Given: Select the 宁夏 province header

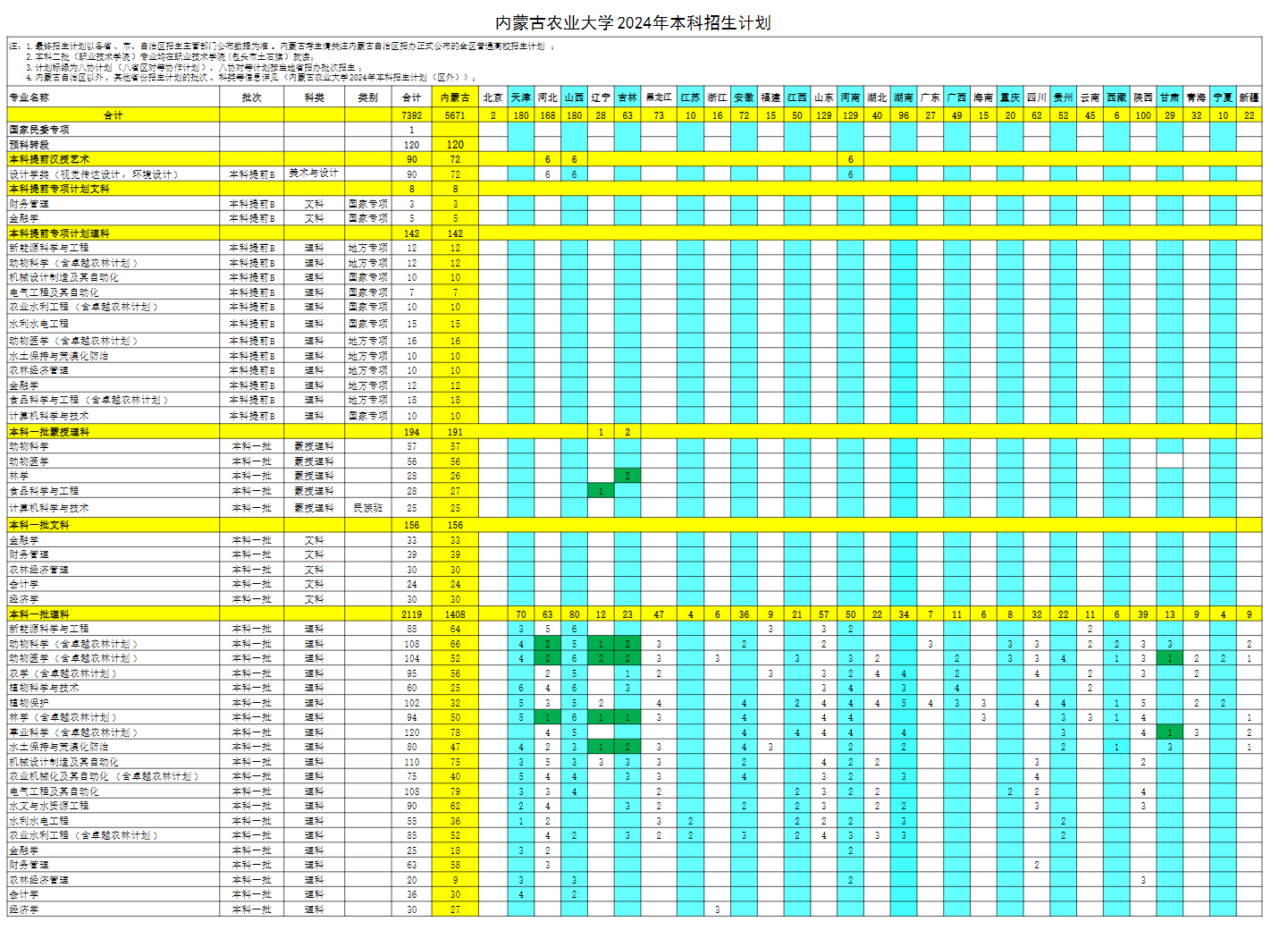Looking at the screenshot, I should point(1224,97).
